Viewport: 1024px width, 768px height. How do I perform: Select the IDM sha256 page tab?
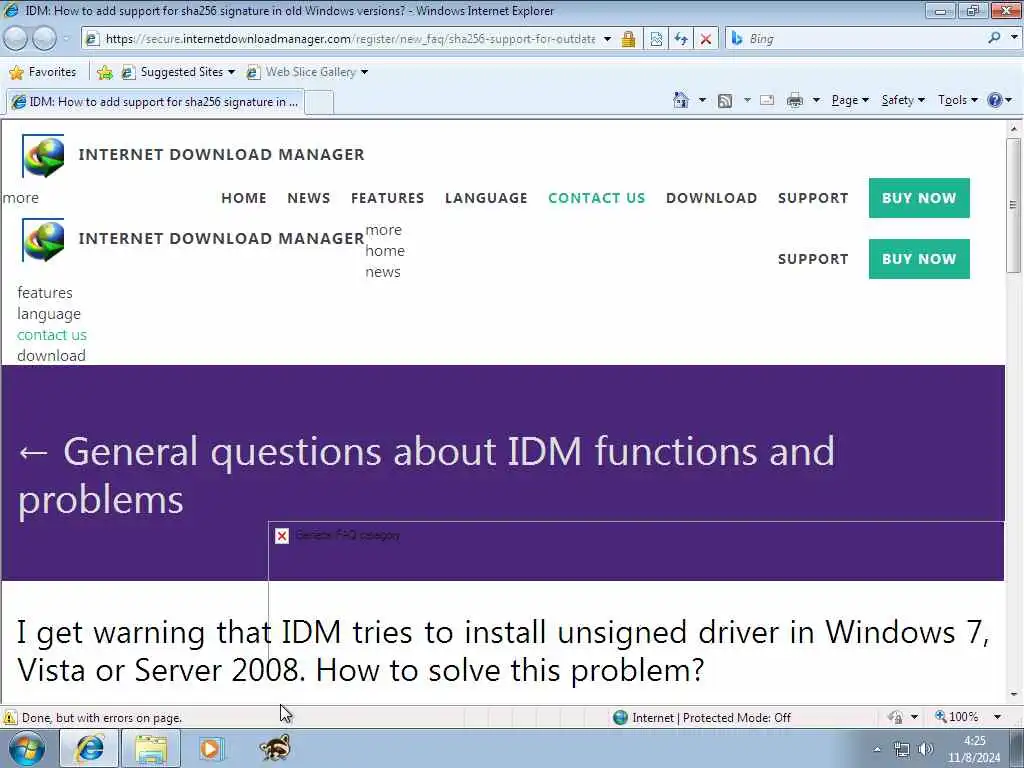coord(155,102)
